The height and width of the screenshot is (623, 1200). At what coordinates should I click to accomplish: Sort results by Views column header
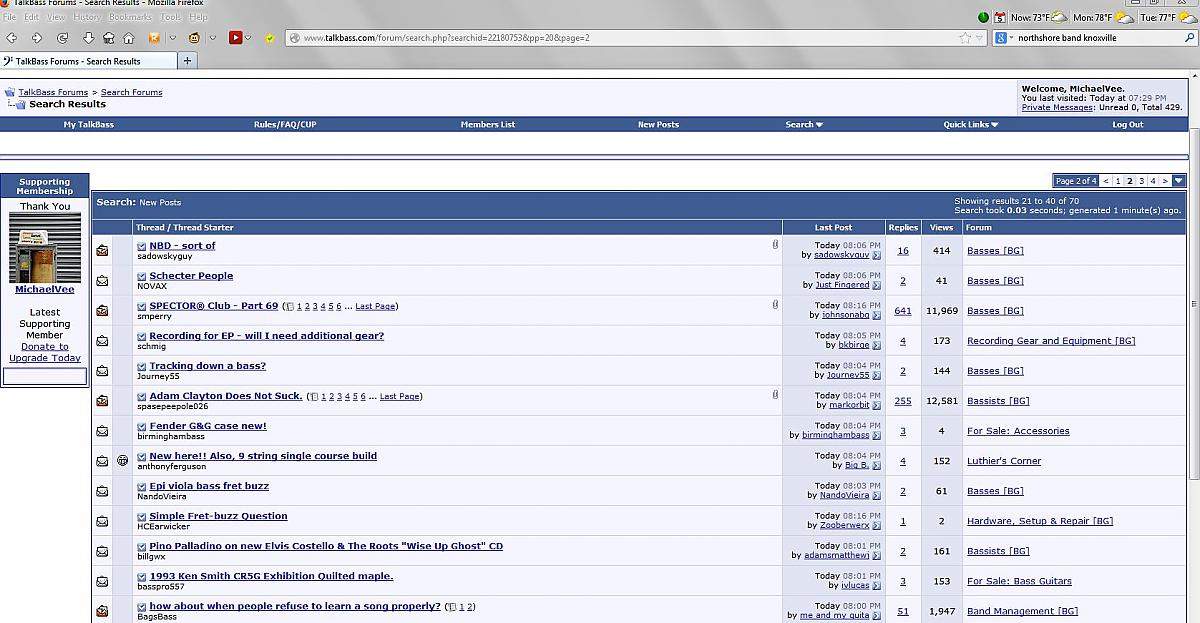click(941, 228)
